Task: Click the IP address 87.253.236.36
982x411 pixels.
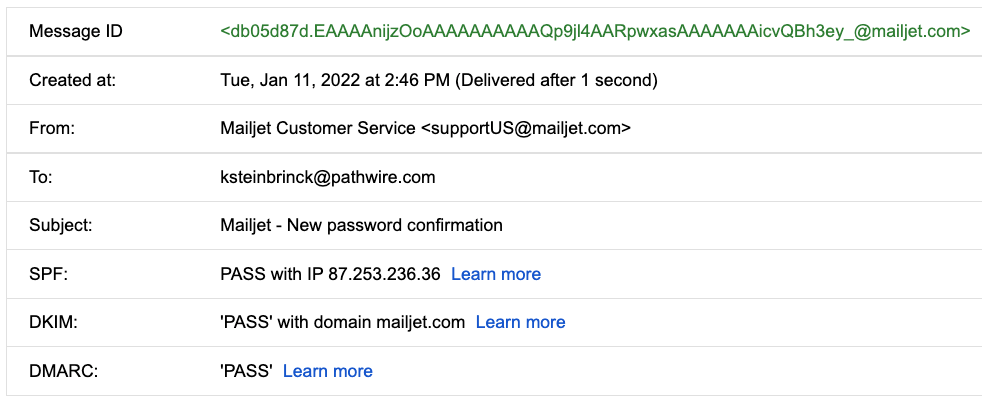Action: 384,274
